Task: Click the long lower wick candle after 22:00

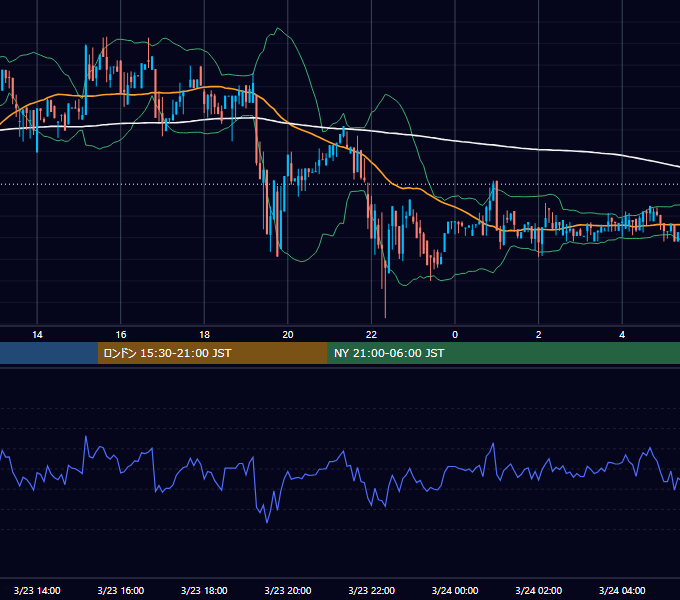Action: pyautogui.click(x=385, y=288)
